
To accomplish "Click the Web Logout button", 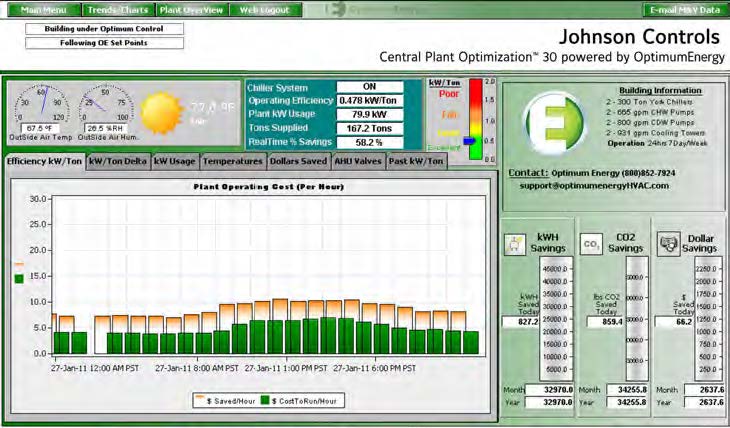I will 265,10.
